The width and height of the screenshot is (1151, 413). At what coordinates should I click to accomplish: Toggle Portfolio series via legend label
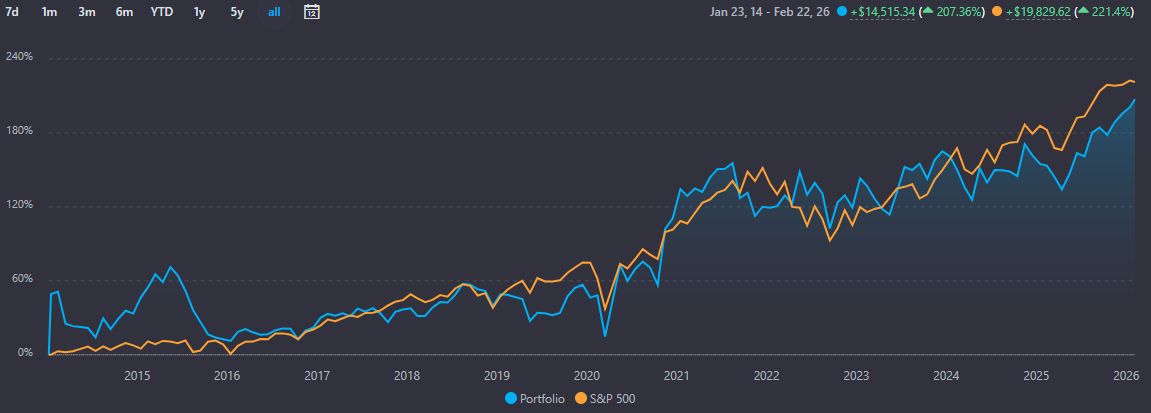click(x=543, y=398)
